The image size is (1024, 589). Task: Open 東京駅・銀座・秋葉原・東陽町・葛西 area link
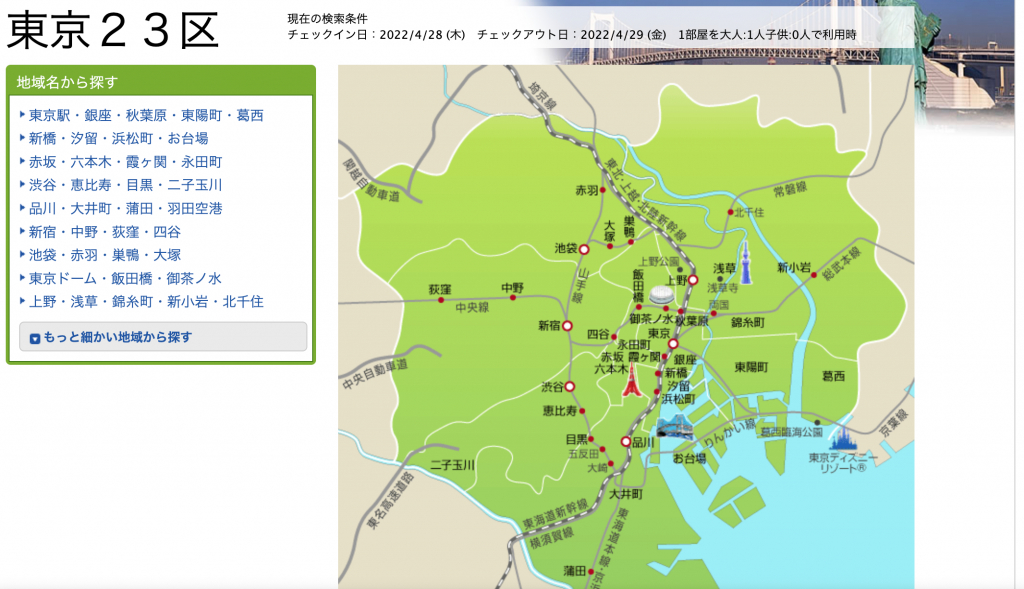pos(146,115)
